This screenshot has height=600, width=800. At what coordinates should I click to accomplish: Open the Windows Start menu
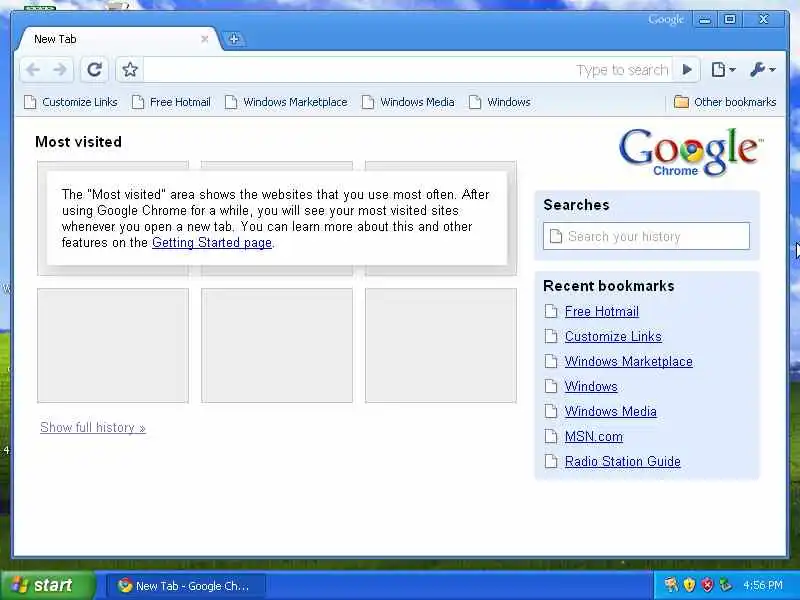coord(47,585)
